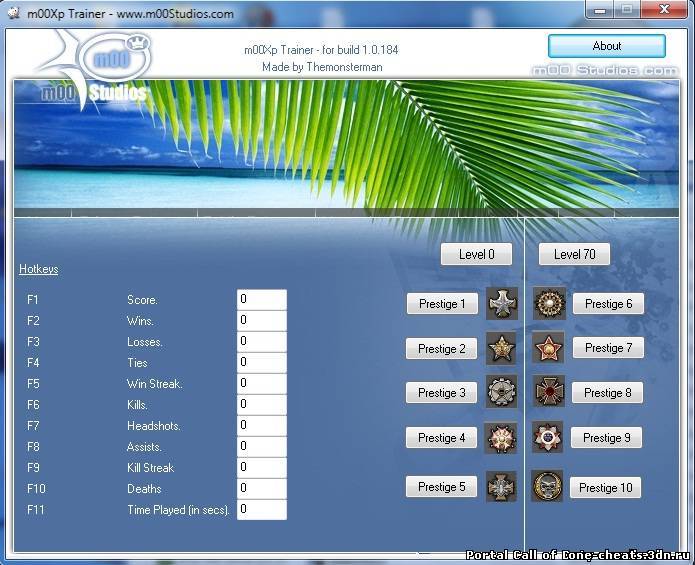Click the Win Streak input box

(x=262, y=383)
